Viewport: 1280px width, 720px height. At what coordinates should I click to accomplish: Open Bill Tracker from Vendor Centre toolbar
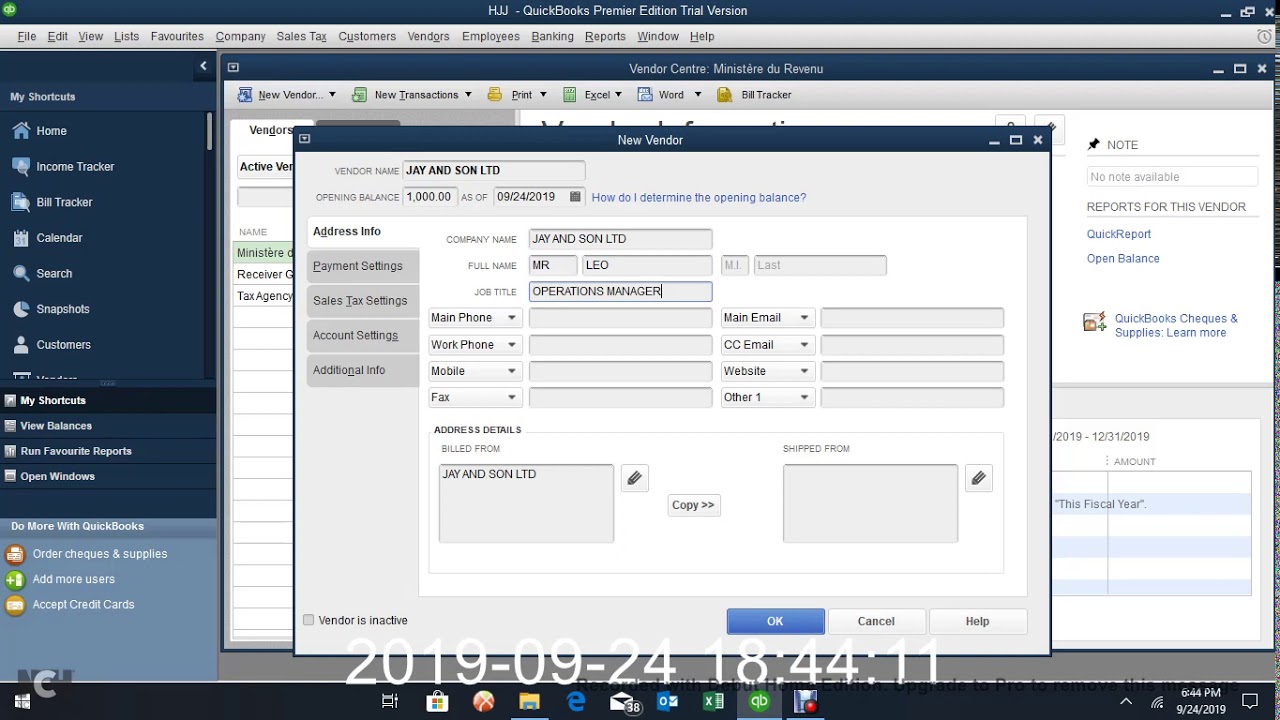tap(755, 95)
